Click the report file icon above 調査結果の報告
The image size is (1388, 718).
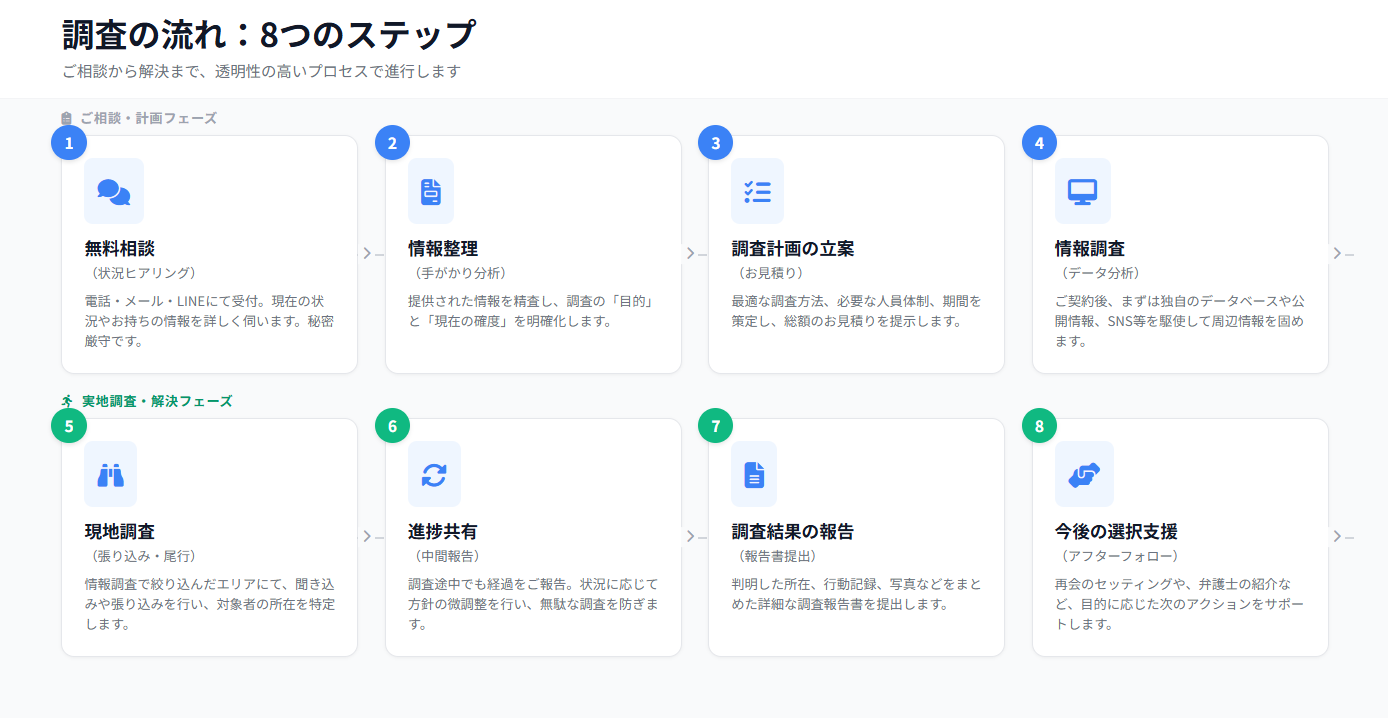click(x=754, y=474)
